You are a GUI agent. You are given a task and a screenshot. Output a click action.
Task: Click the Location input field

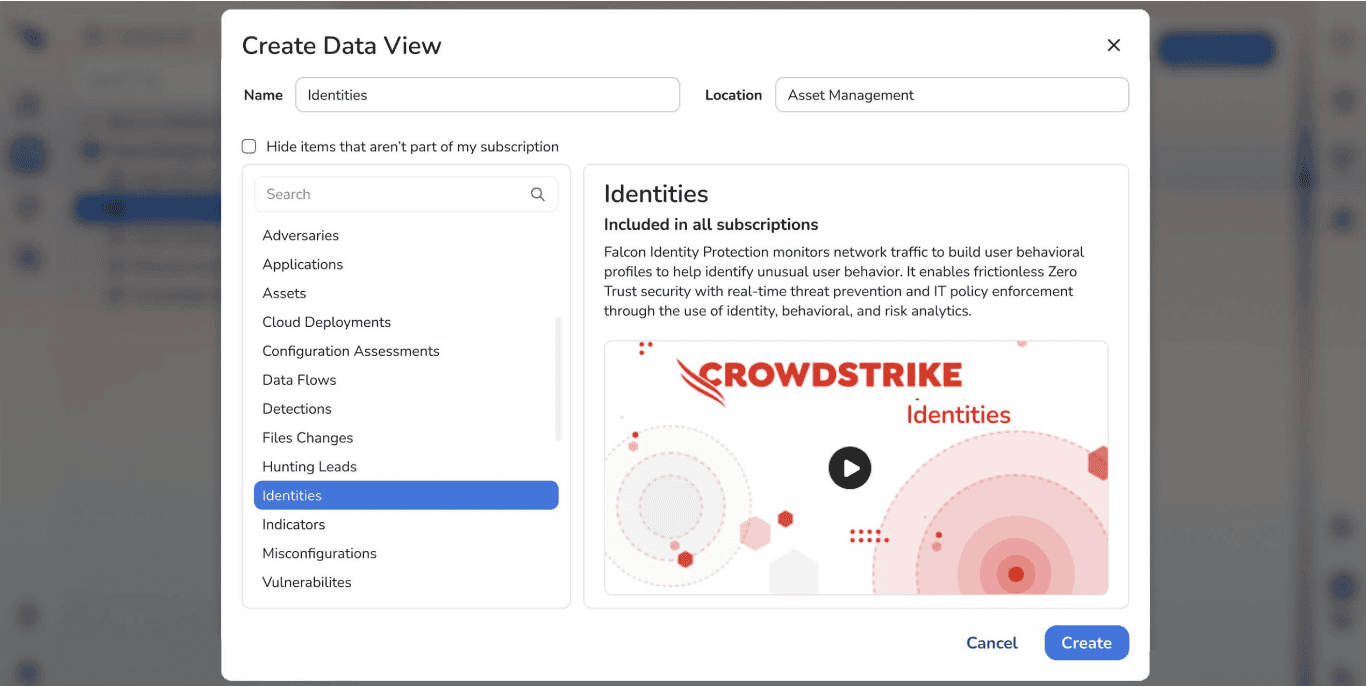point(952,95)
